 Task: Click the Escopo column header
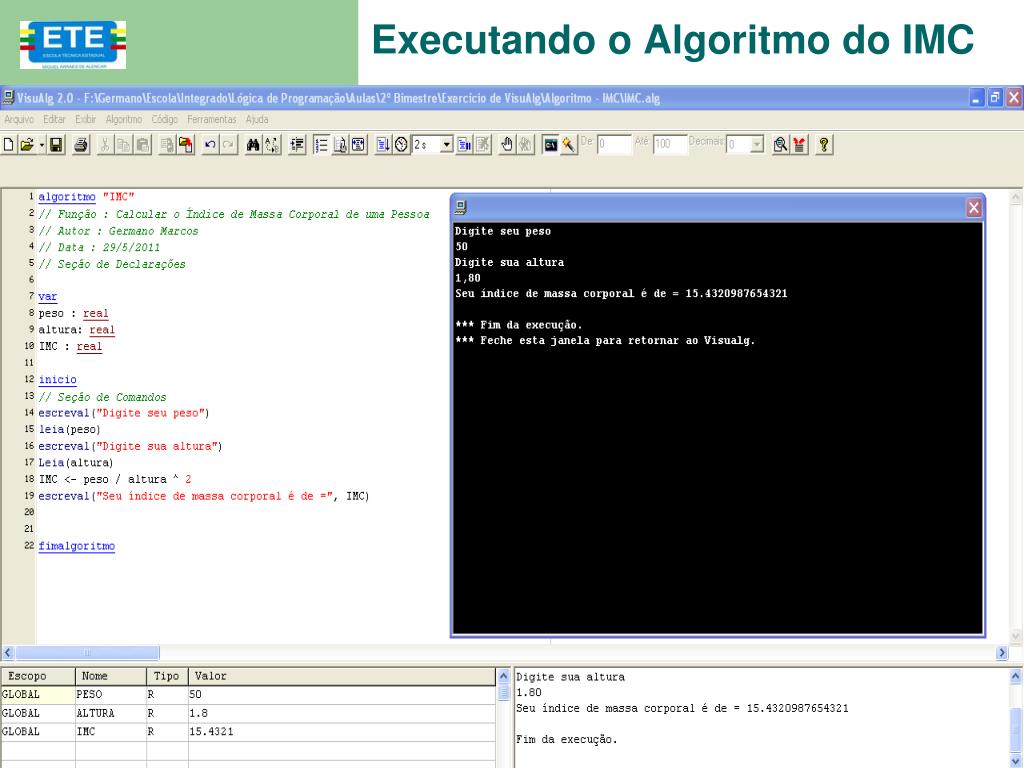point(38,676)
